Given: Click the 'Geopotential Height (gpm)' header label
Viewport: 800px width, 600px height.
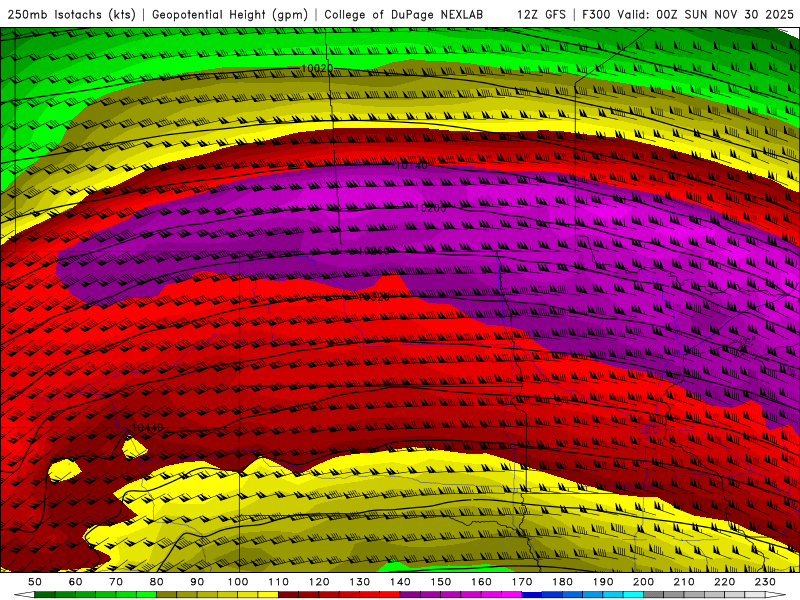Looking at the screenshot, I should coord(230,15).
